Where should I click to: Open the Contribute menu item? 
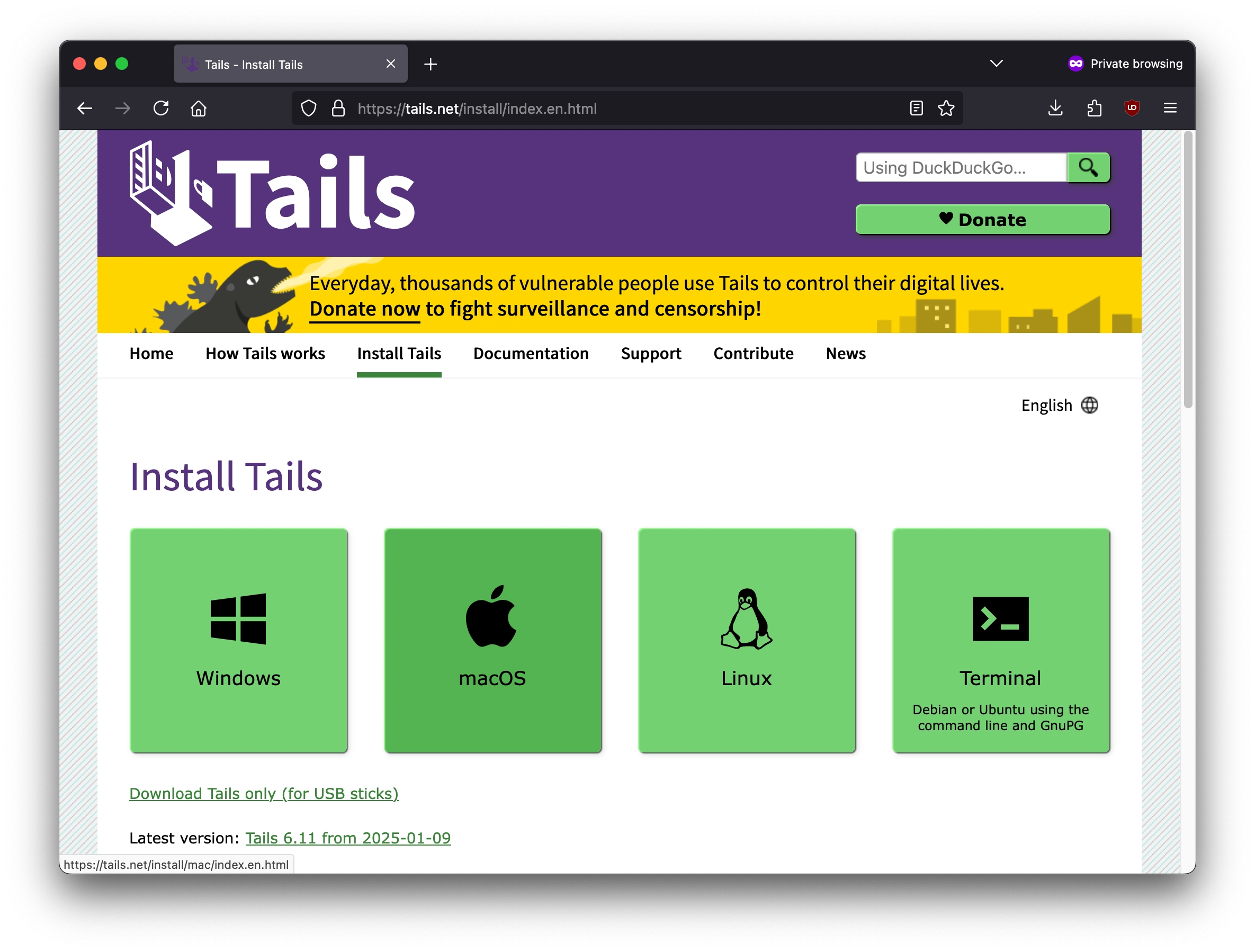coord(753,354)
